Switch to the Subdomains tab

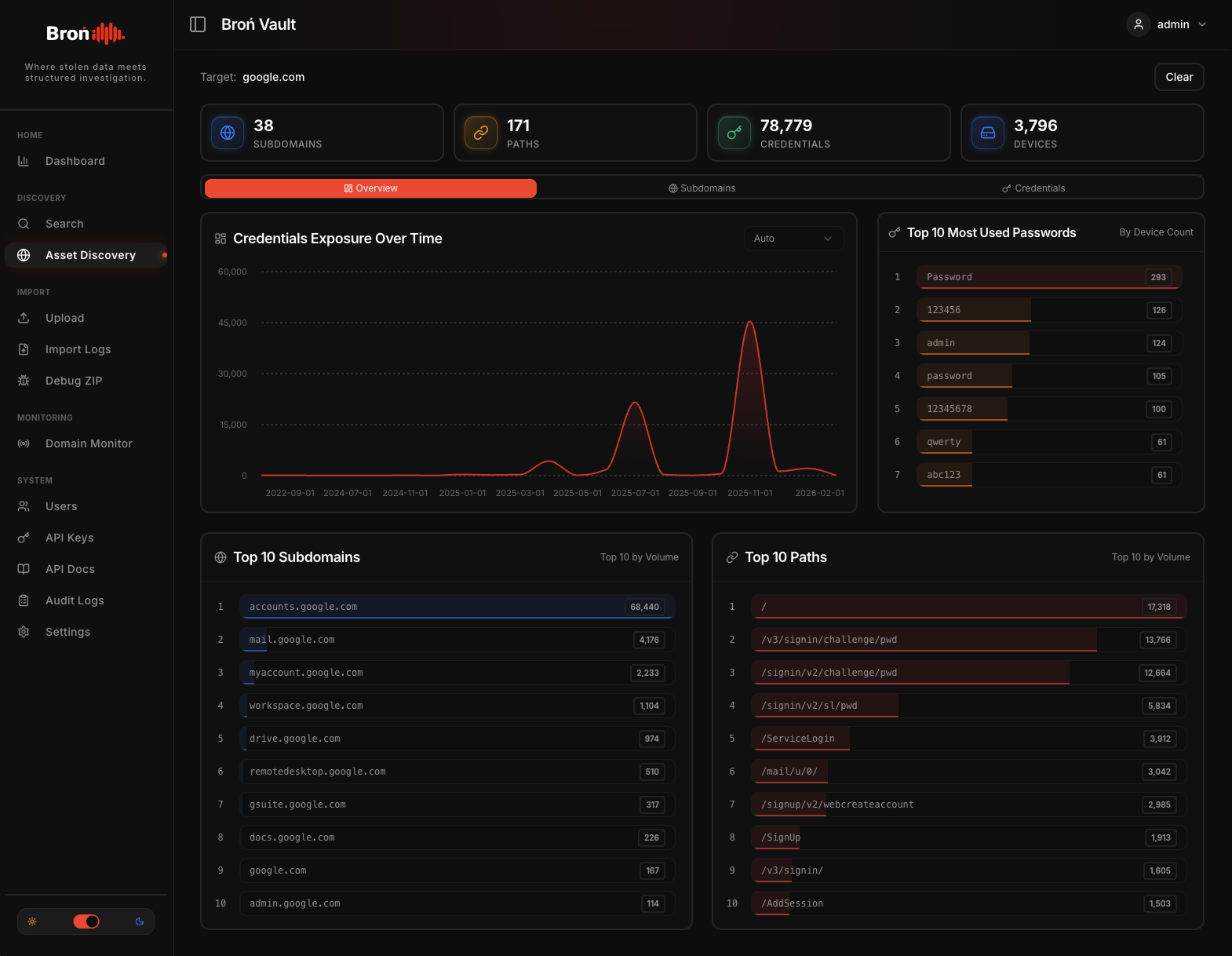[702, 188]
